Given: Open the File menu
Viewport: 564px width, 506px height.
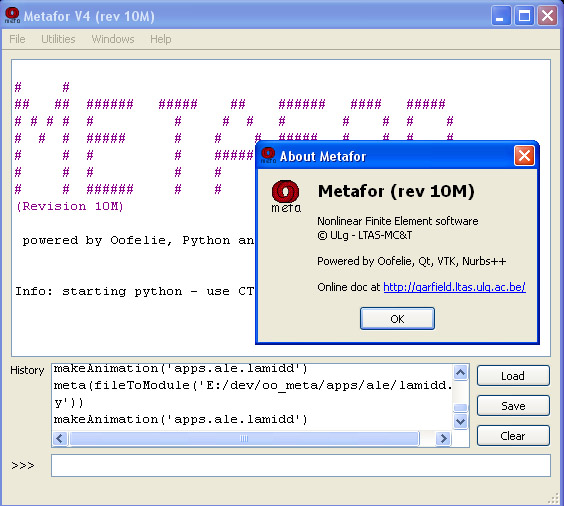Looking at the screenshot, I should coord(17,39).
